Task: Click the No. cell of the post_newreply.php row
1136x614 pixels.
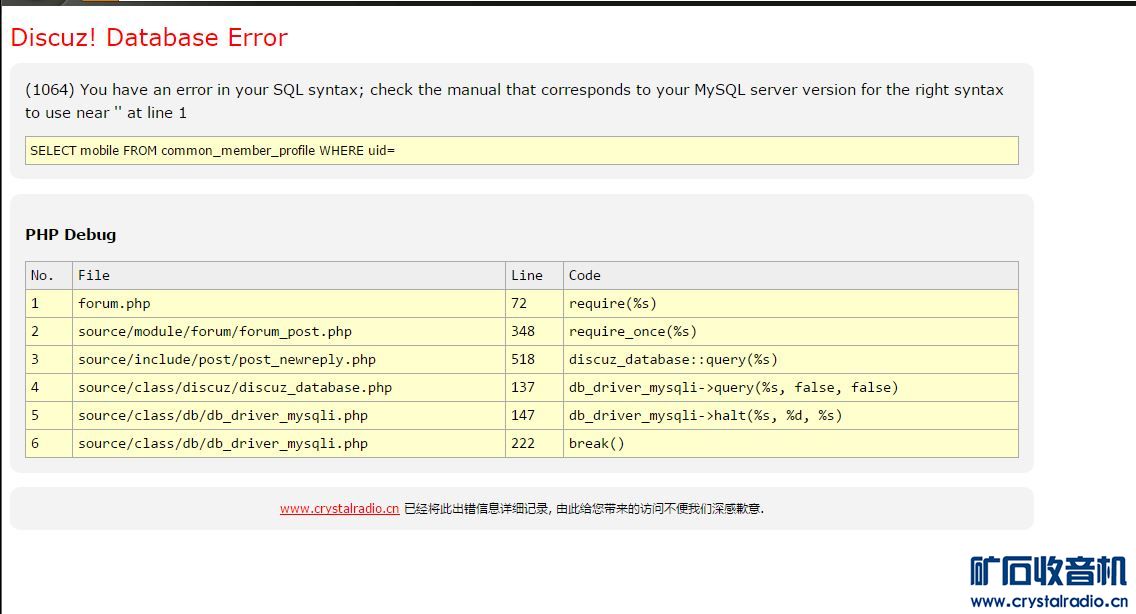Action: point(49,360)
